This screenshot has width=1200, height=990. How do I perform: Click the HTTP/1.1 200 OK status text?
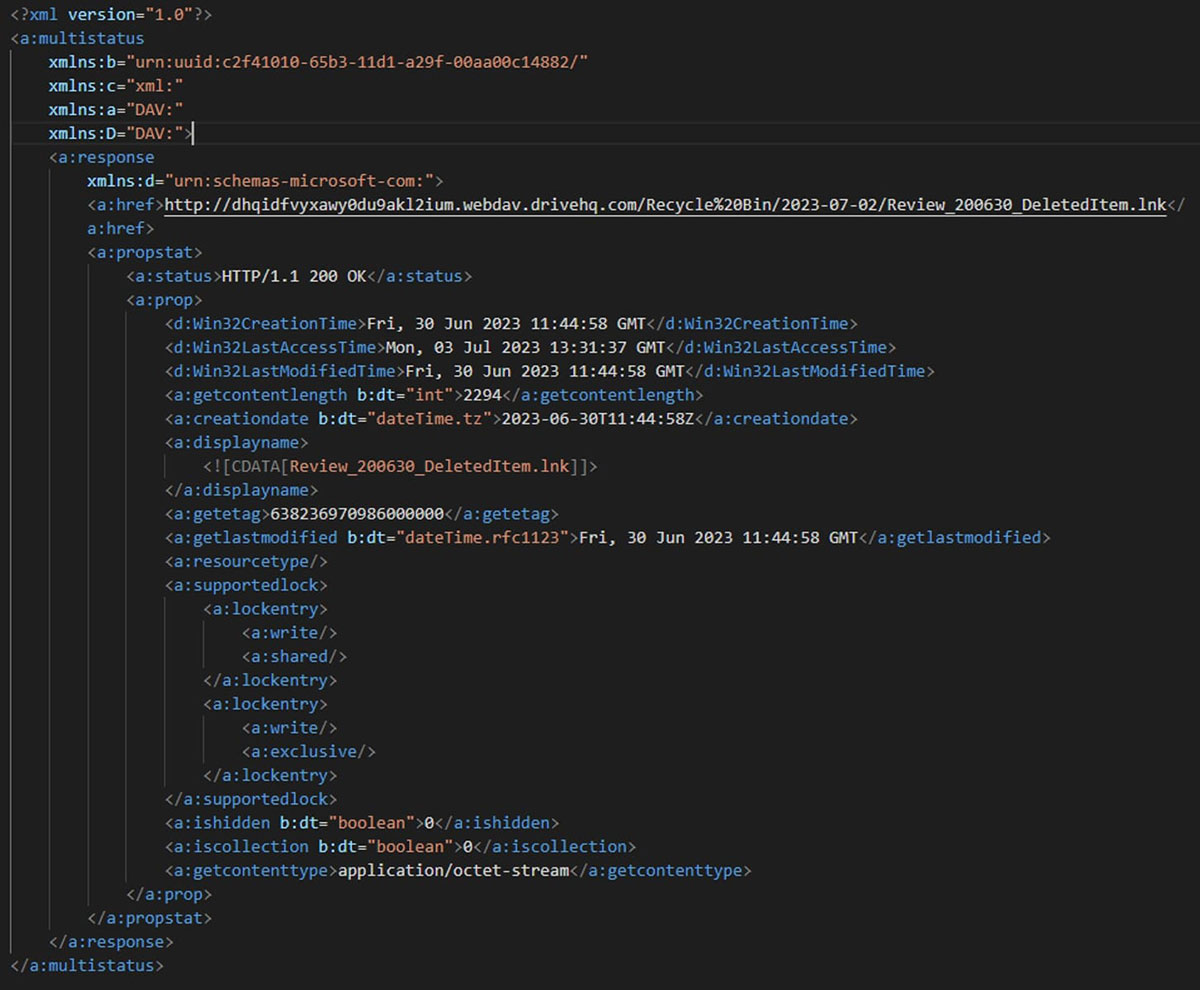coord(294,276)
